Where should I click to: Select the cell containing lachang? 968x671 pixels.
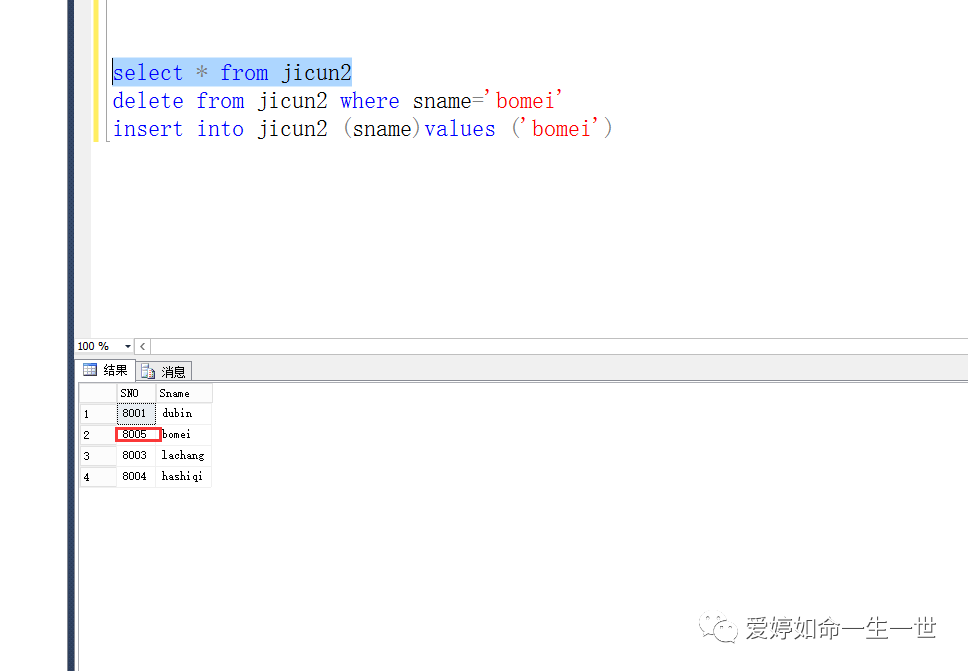(x=184, y=456)
